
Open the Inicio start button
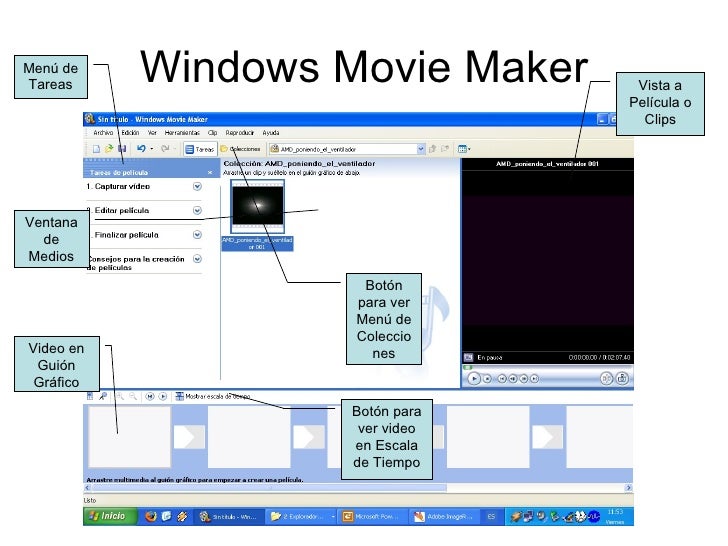pos(110,516)
